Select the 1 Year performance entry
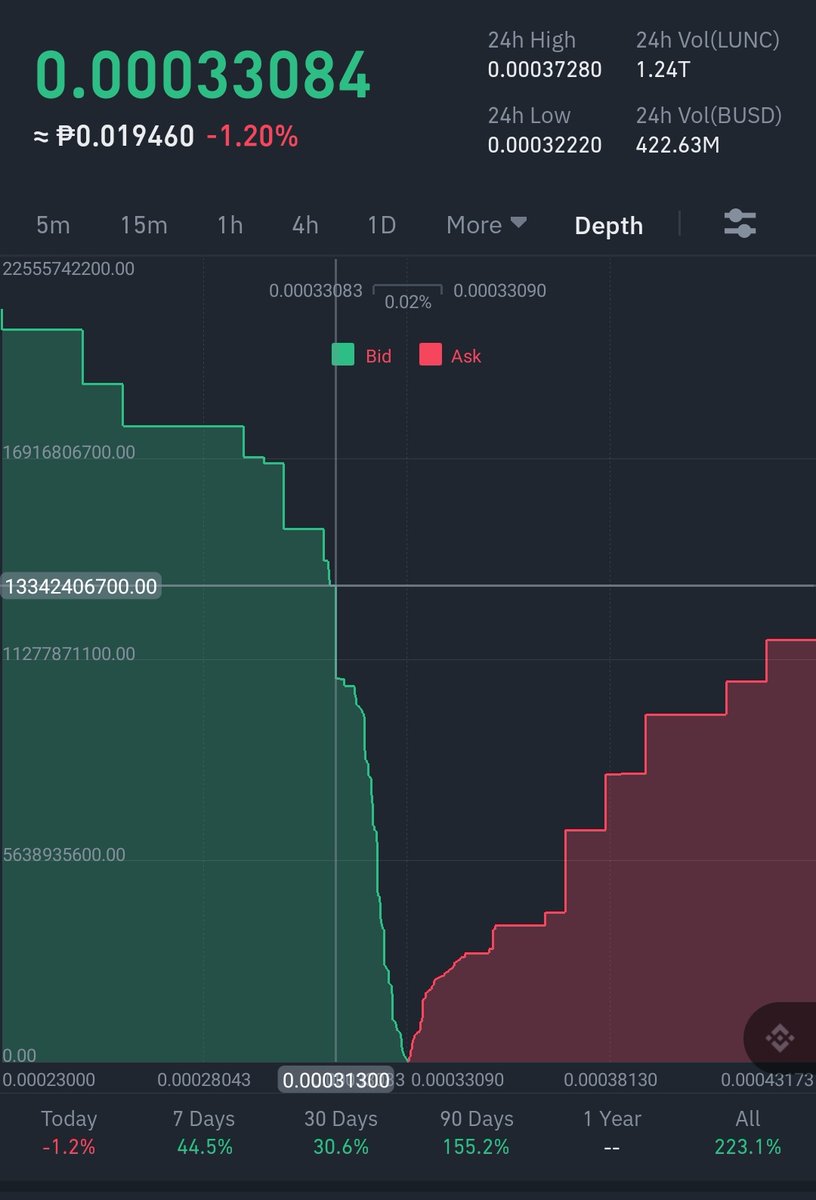816x1200 pixels. point(612,1132)
